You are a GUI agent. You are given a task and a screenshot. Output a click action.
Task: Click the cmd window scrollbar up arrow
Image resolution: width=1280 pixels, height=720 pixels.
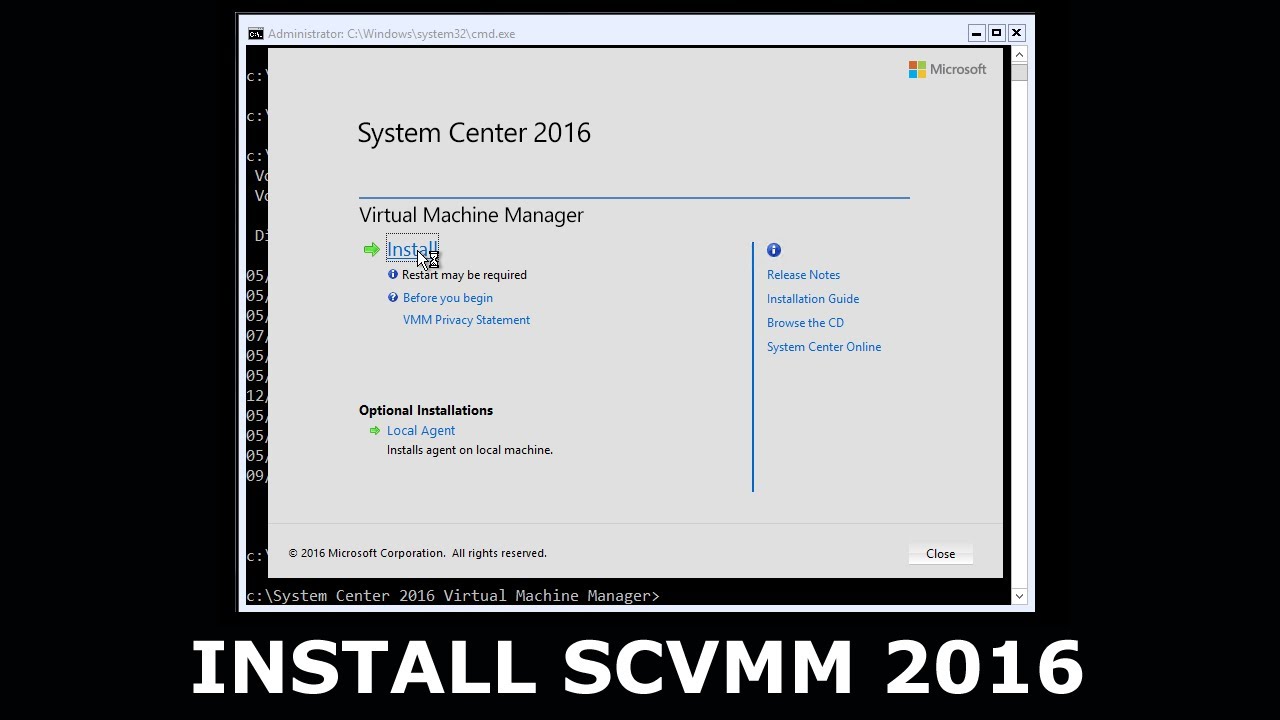(x=1019, y=56)
